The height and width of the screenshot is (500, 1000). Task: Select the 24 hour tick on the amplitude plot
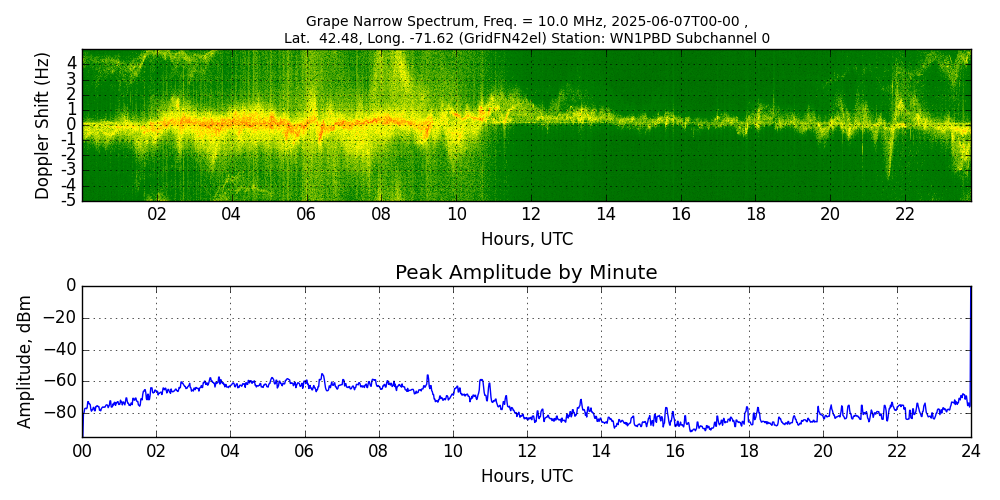point(971,451)
